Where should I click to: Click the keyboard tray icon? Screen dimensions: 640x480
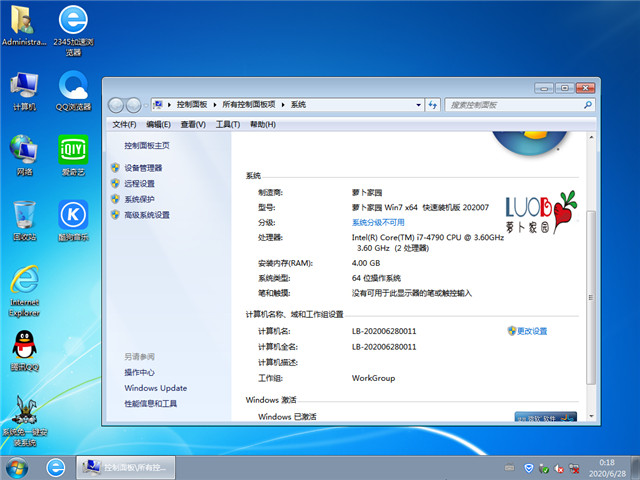coord(509,467)
